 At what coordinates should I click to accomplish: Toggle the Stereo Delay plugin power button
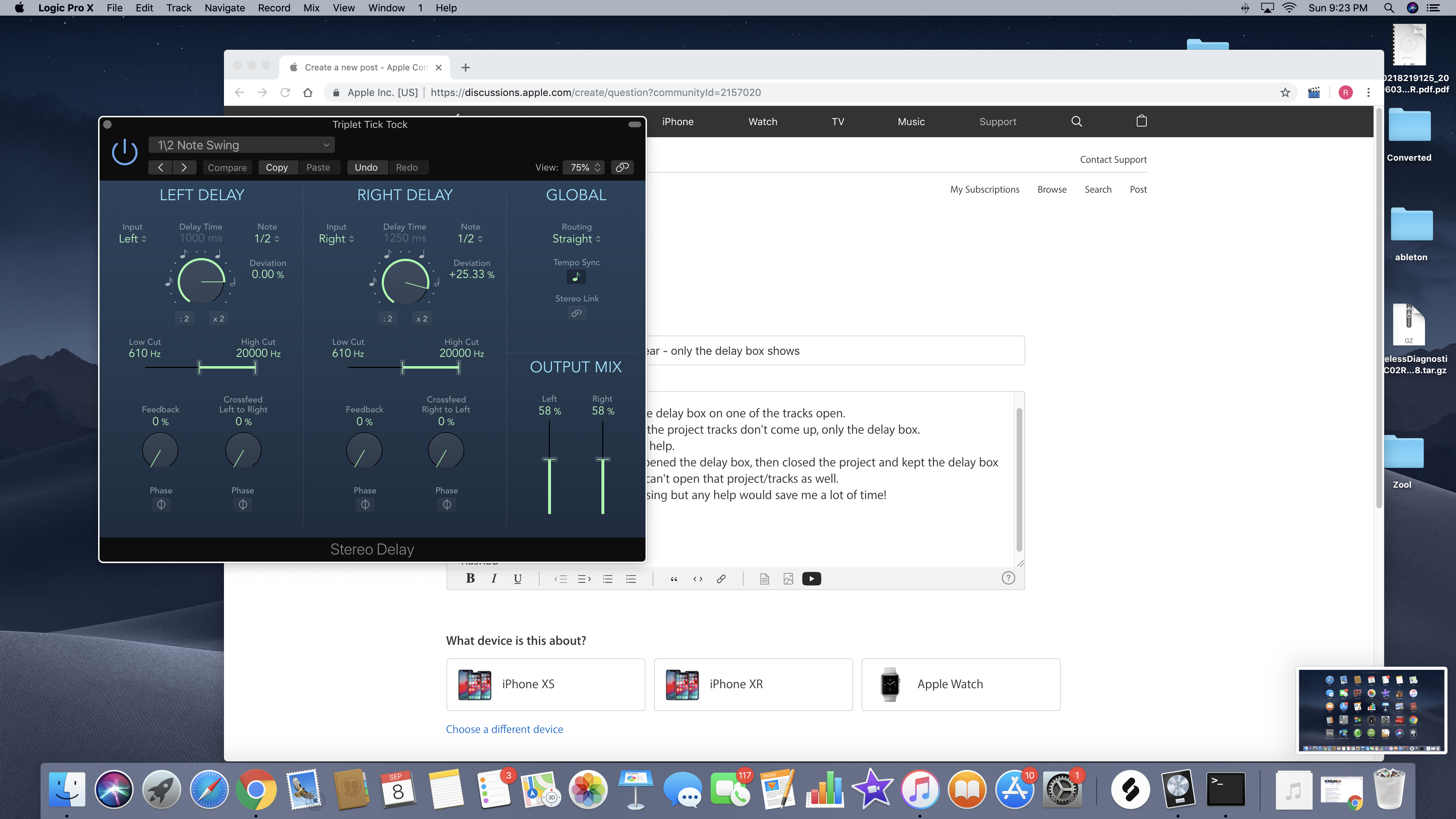pos(124,152)
